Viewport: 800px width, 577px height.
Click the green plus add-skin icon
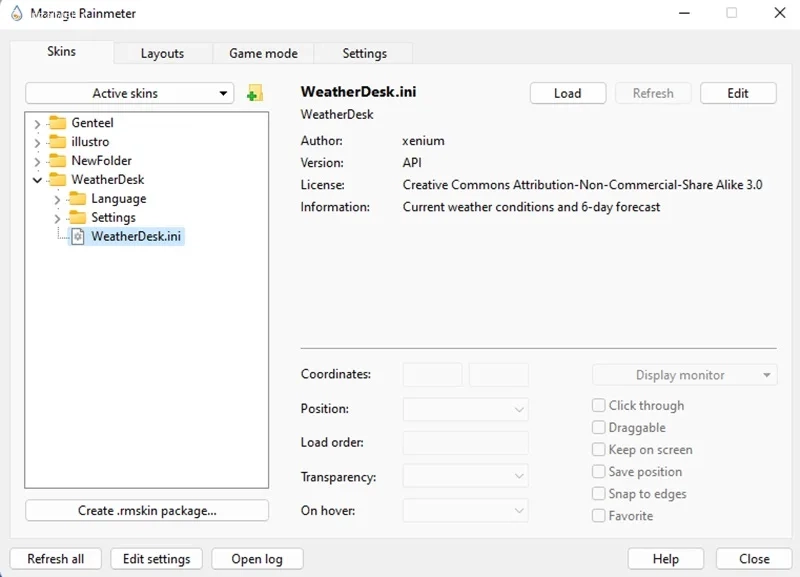click(x=254, y=94)
